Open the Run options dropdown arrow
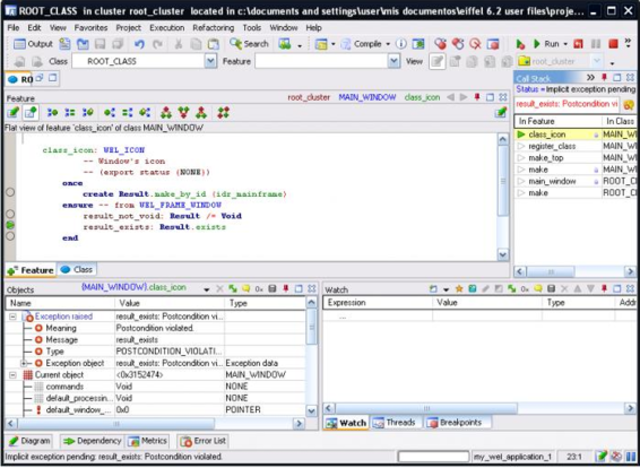Screen dimensions: 640x468 coord(565,44)
